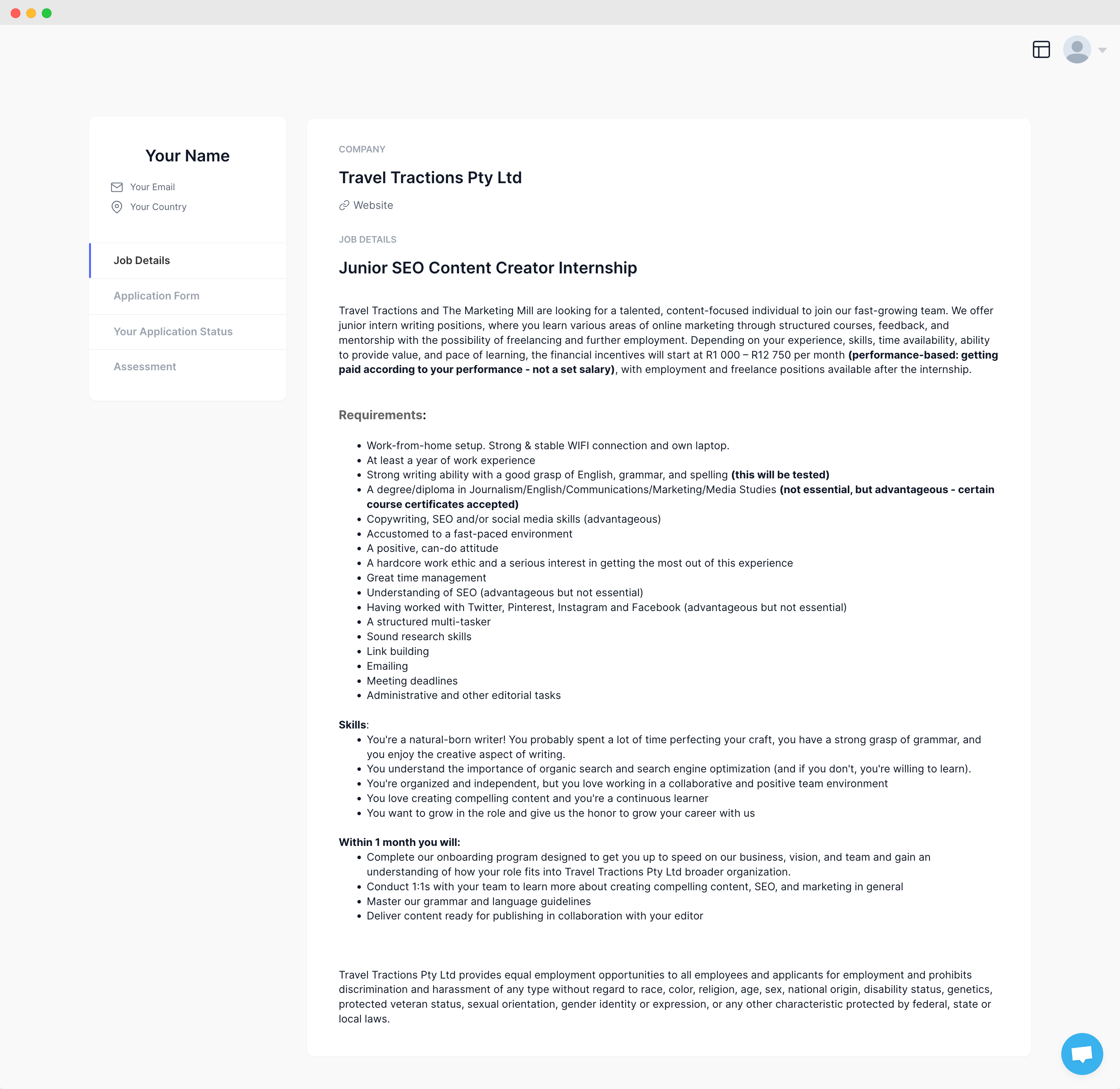Click the Great time management bullet
This screenshot has height=1089, width=1120.
(426, 578)
